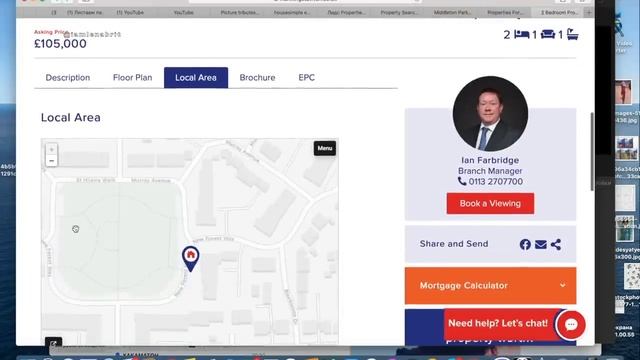
Task: Click the Share and Send label
Action: [454, 244]
